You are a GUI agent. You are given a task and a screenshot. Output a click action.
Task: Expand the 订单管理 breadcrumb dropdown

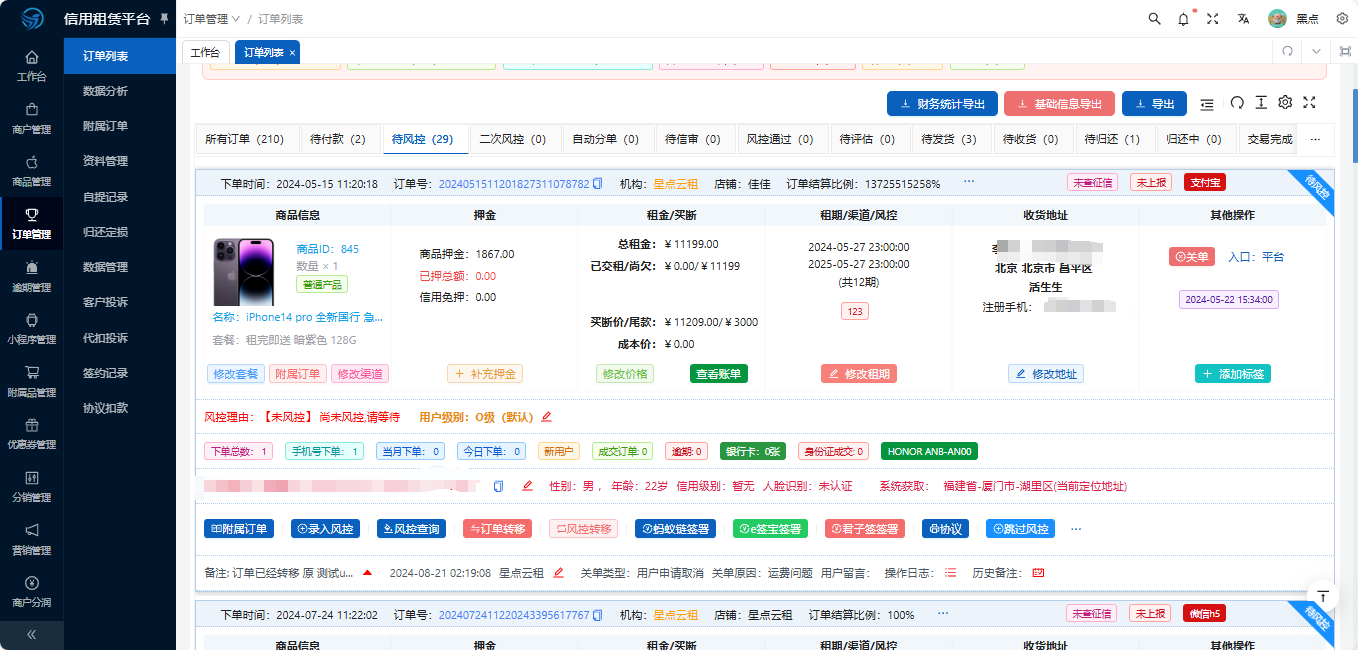tap(212, 19)
